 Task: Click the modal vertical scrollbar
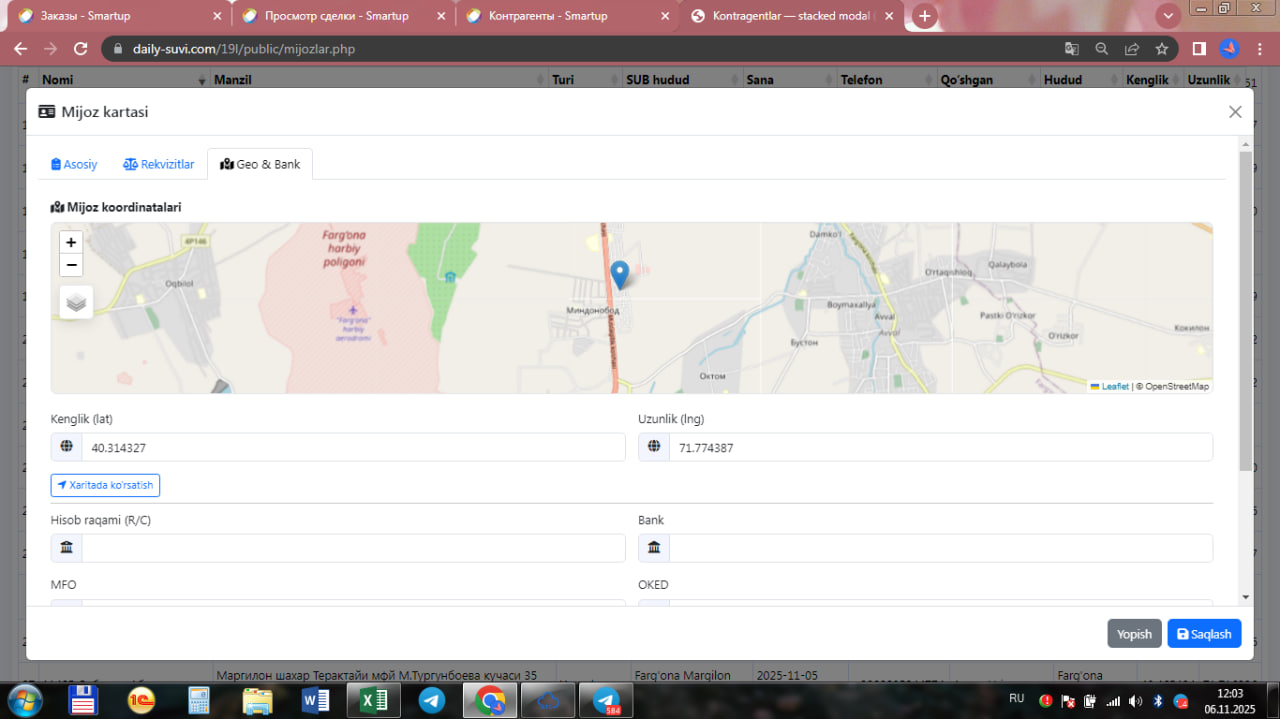tap(1245, 310)
